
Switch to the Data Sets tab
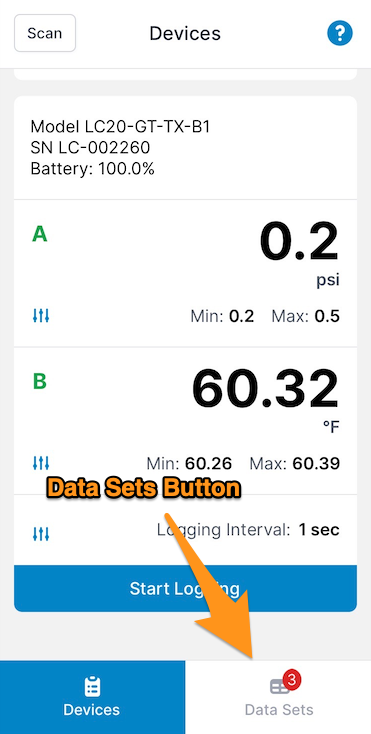278,697
